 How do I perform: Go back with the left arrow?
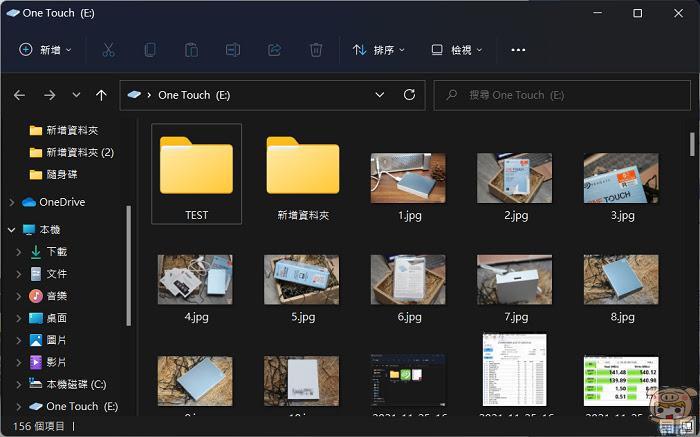(x=19, y=95)
